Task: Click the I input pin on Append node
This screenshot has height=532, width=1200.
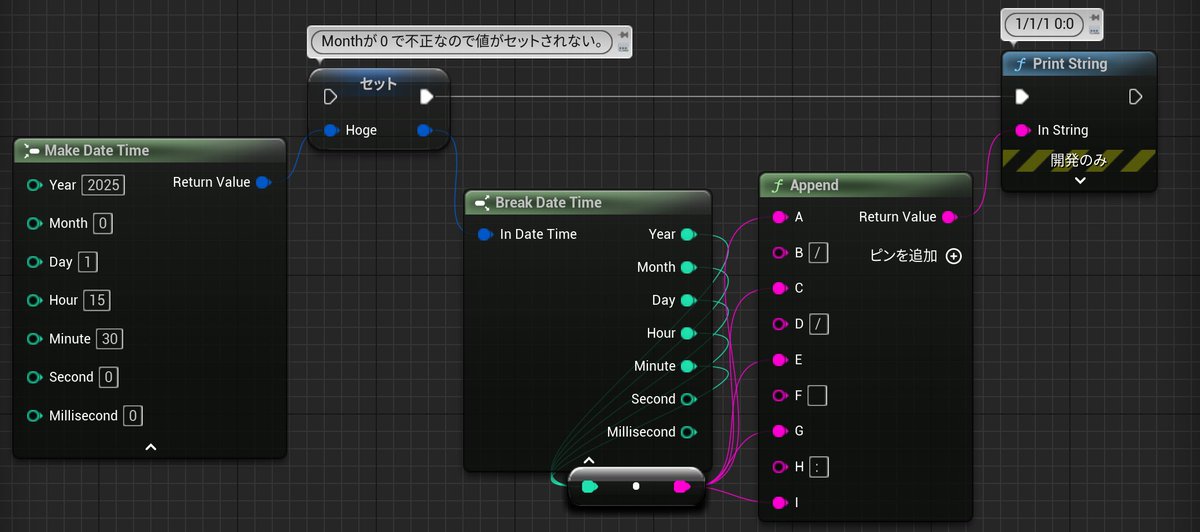Action: (780, 502)
